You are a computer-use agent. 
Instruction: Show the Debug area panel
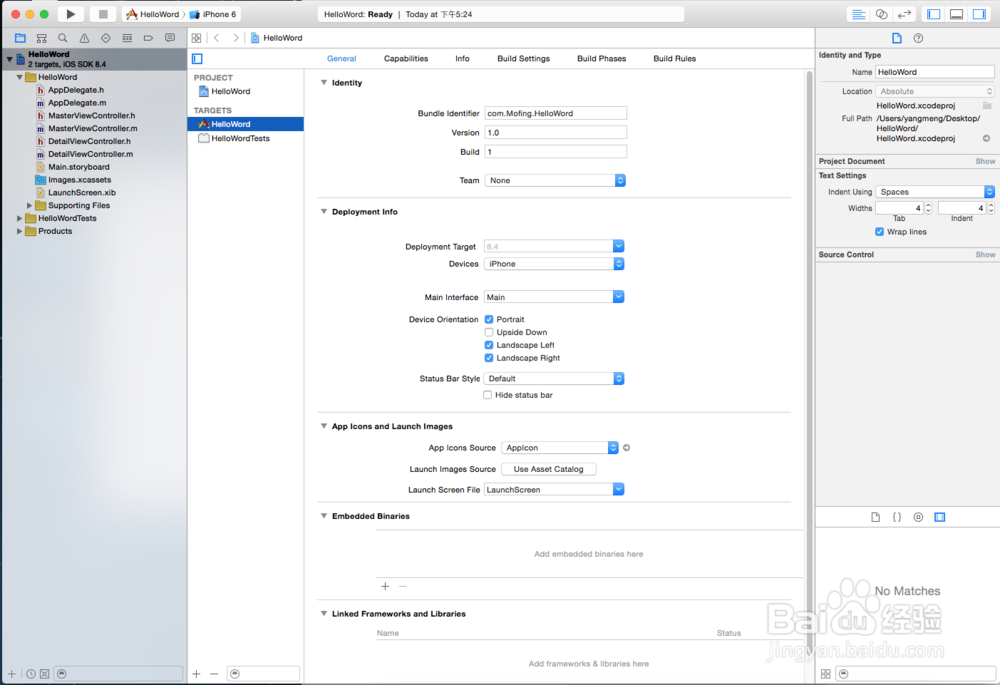tap(957, 14)
